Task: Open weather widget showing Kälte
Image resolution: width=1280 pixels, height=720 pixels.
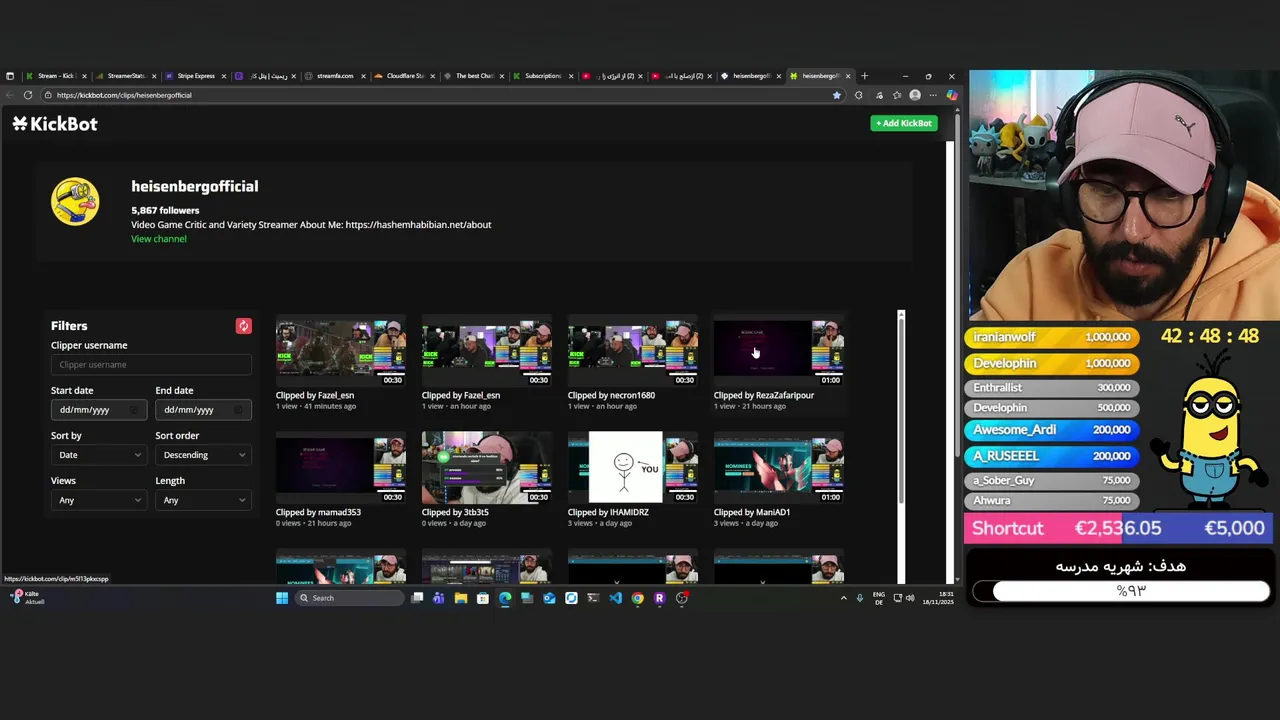Action: pos(28,597)
